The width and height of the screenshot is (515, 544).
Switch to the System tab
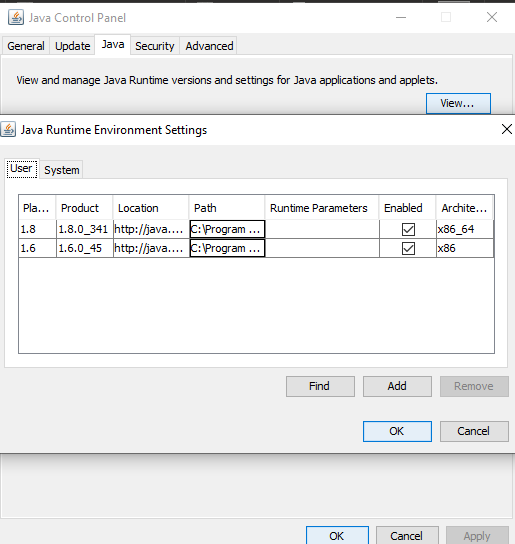61,170
